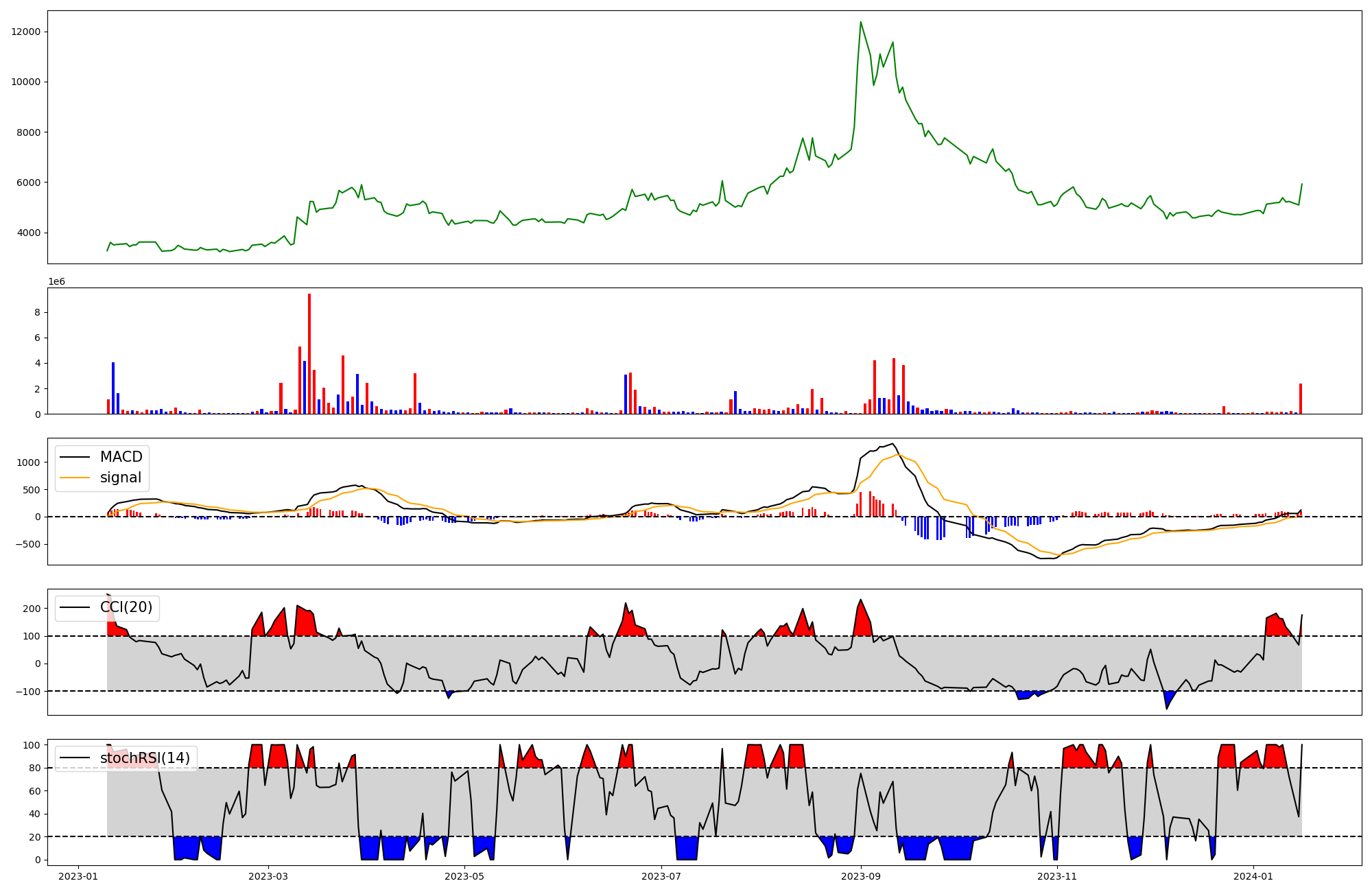Viewport: 1372px width, 892px height.
Task: Click the 12000 price axis label
Action: (26, 32)
